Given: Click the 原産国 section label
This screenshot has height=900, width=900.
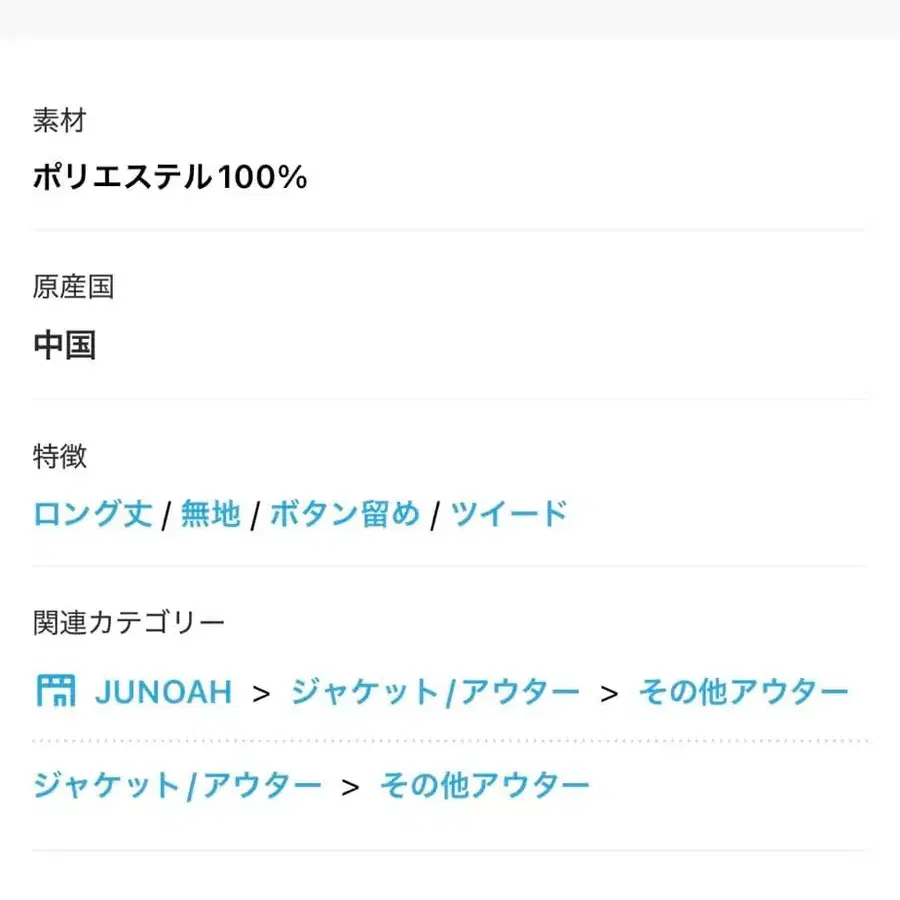Looking at the screenshot, I should [x=73, y=288].
